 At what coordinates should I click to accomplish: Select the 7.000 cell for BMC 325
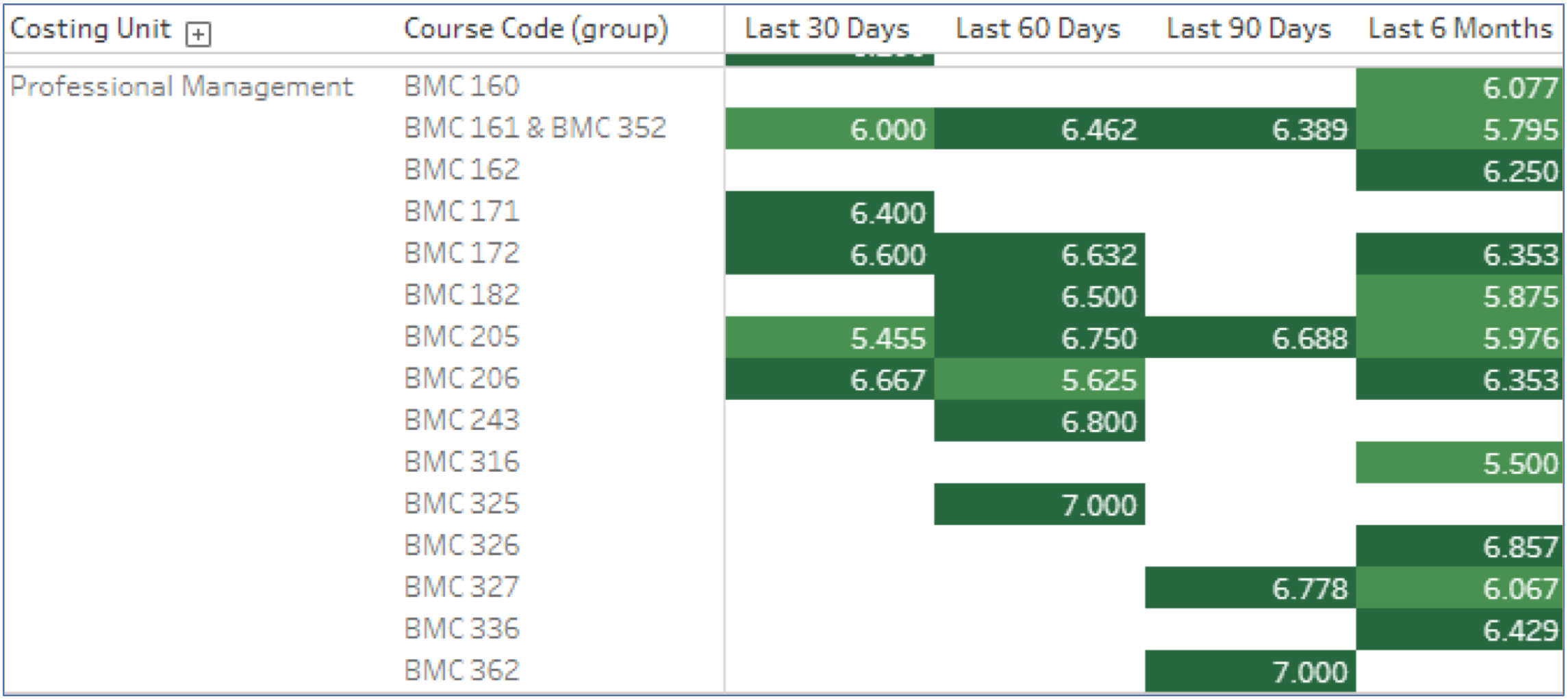[x=1039, y=505]
